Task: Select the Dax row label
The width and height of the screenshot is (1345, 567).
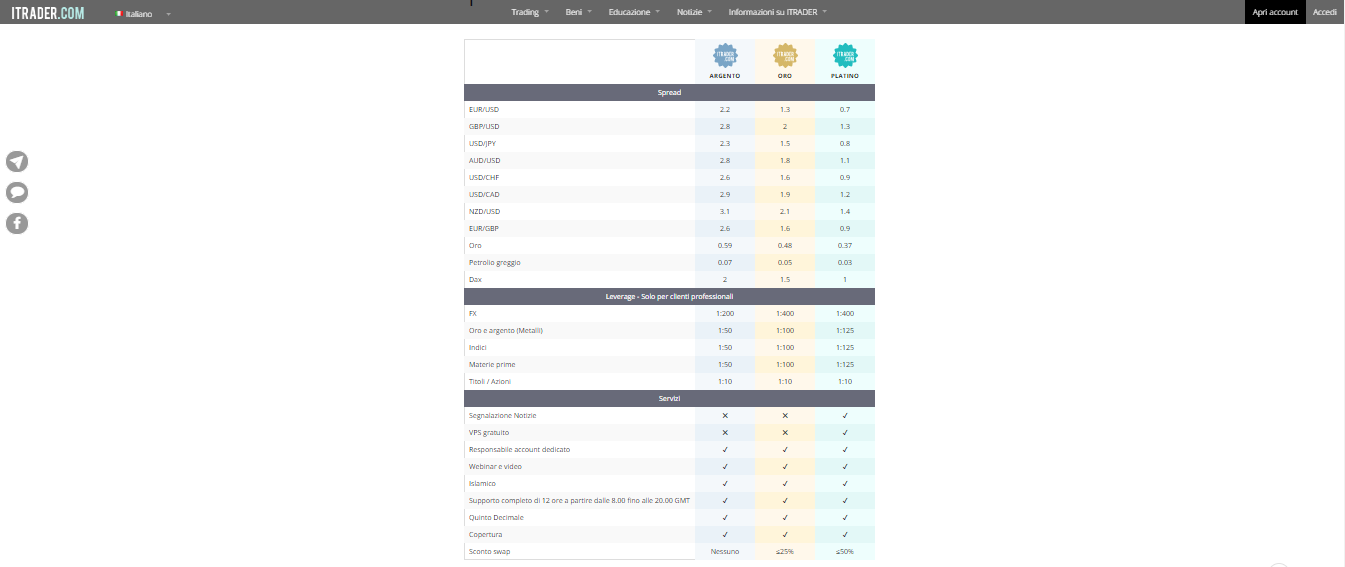Action: pos(475,279)
